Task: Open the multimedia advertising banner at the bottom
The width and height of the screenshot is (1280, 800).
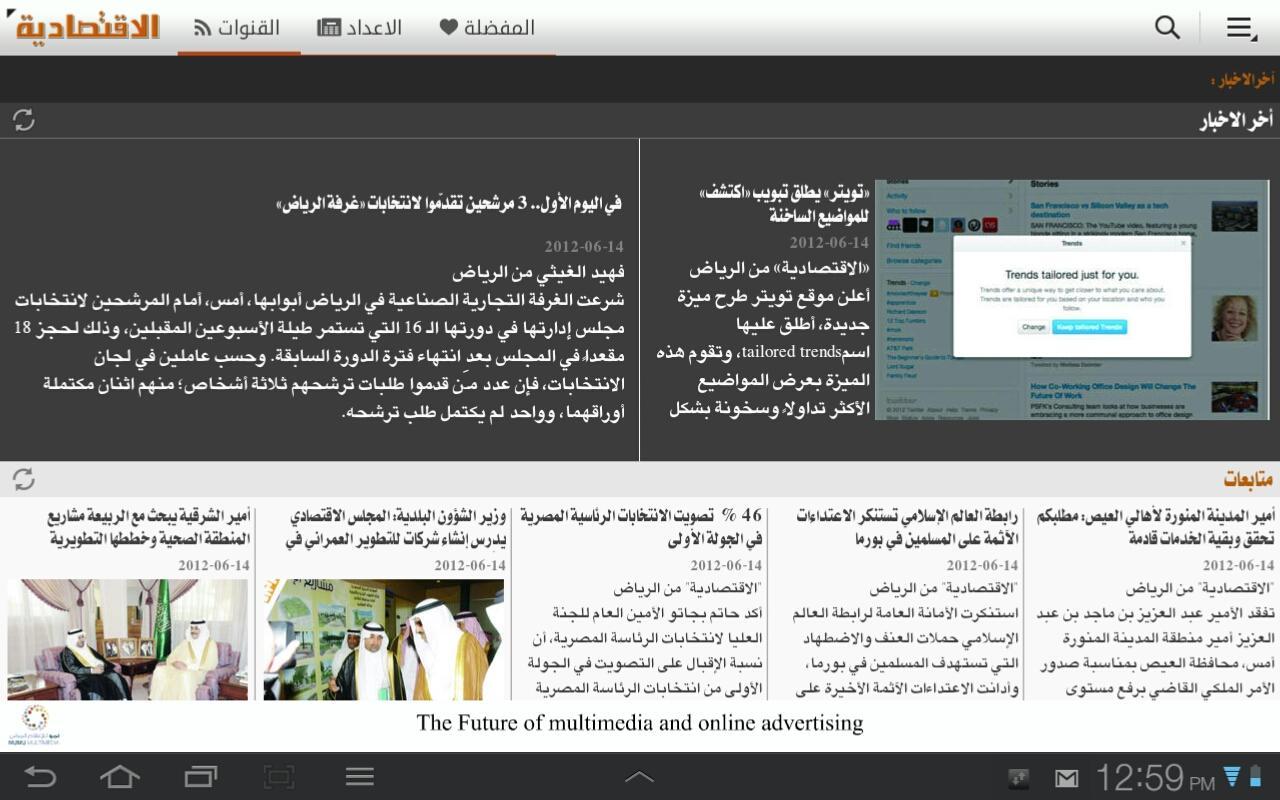Action: [640, 722]
